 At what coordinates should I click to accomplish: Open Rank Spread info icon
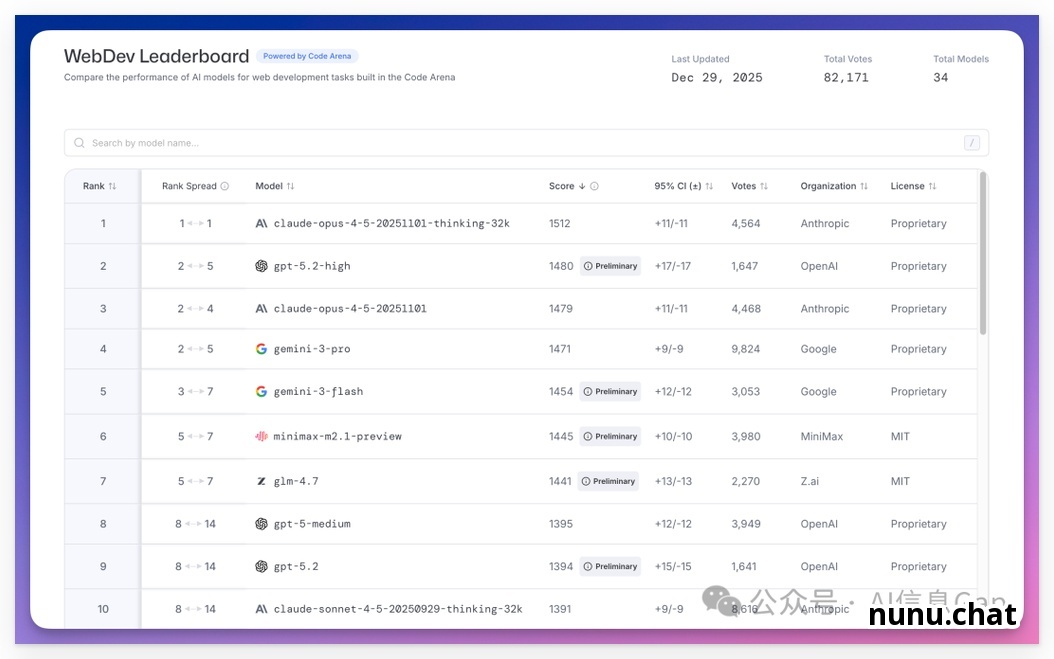tap(225, 186)
